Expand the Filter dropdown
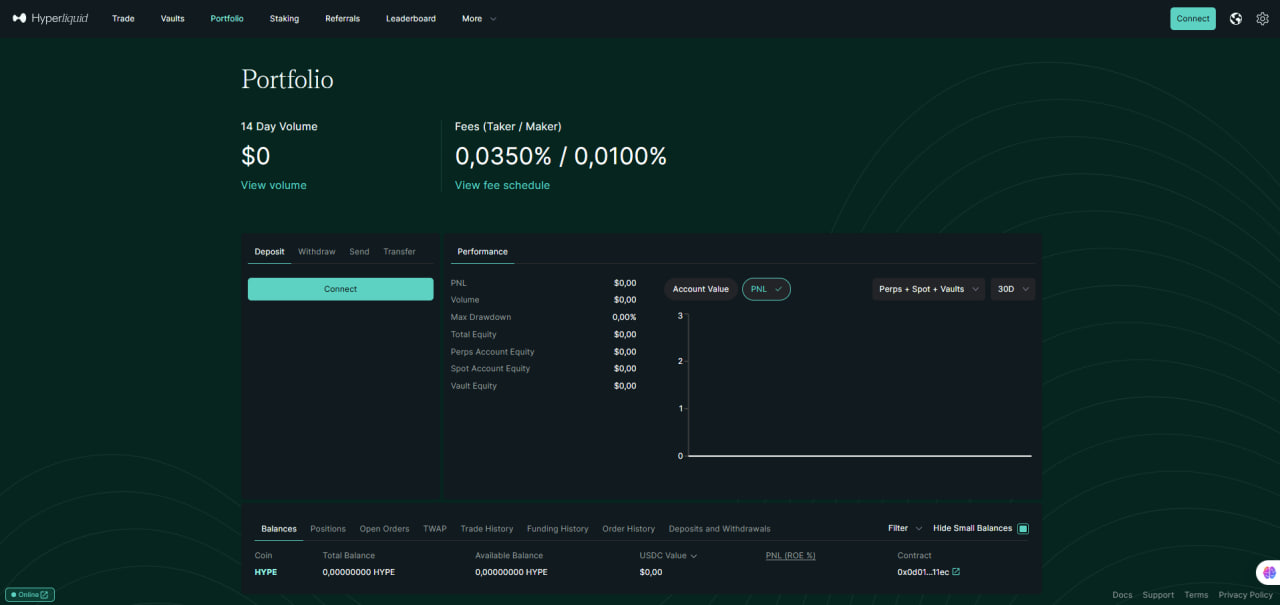The image size is (1280, 605). click(905, 528)
